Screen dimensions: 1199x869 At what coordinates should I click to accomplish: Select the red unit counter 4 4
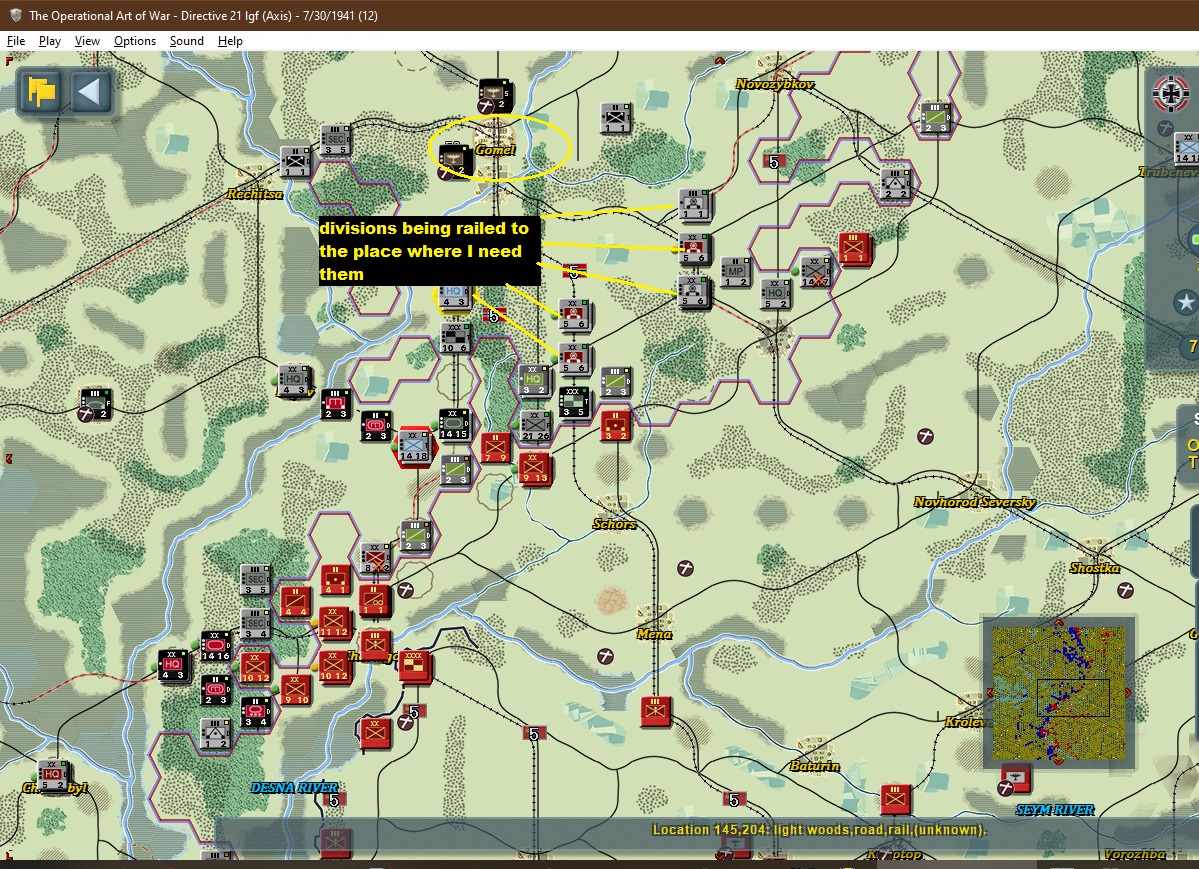pos(295,601)
